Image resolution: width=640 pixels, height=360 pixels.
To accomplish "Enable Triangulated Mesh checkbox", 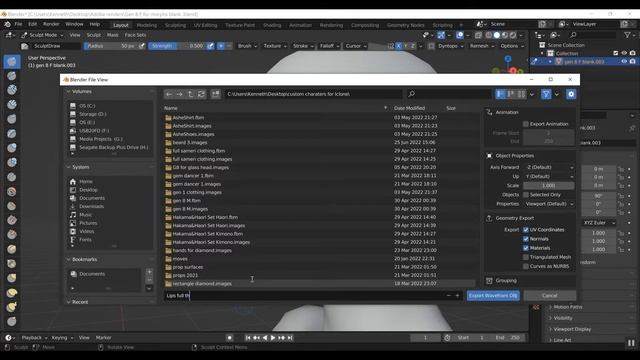I will 526,258.
